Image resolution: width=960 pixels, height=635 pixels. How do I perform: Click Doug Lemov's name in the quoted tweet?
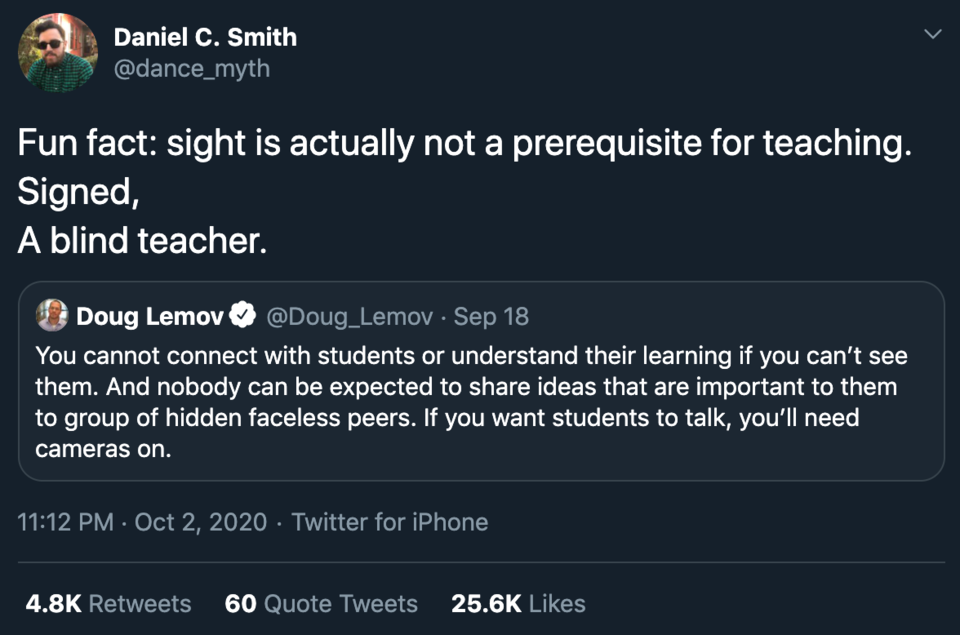(x=150, y=316)
